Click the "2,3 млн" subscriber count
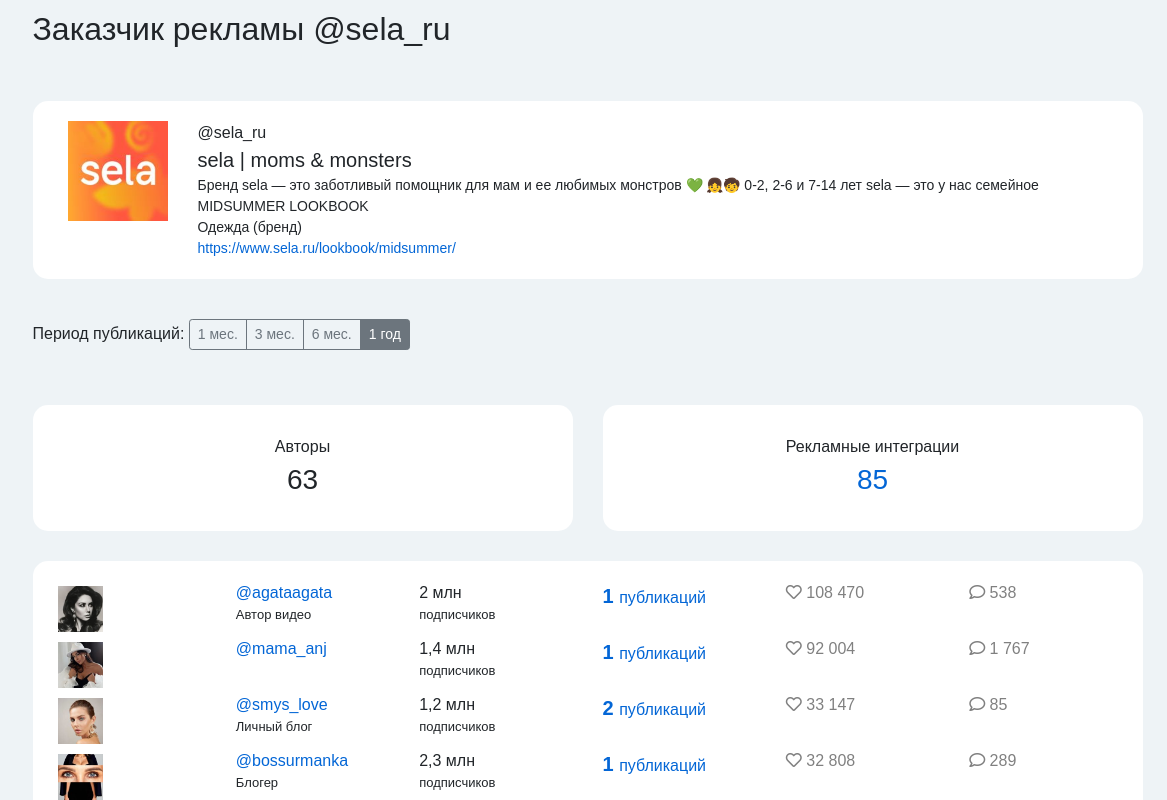This screenshot has height=800, width=1167. [447, 761]
